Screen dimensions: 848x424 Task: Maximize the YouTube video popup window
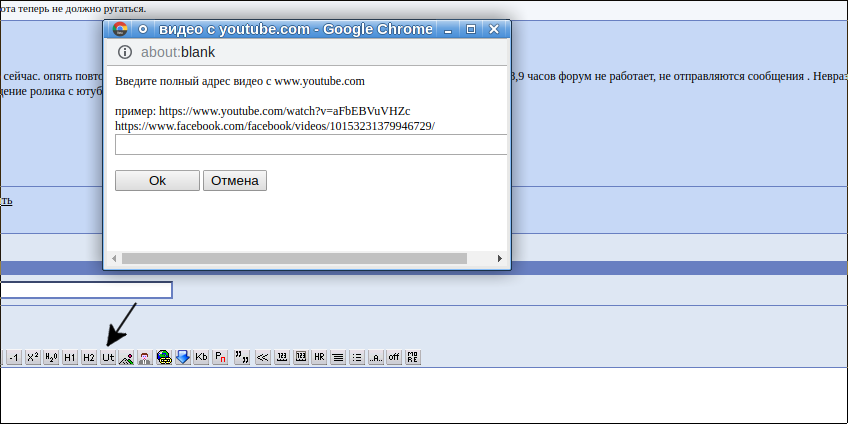[471, 29]
